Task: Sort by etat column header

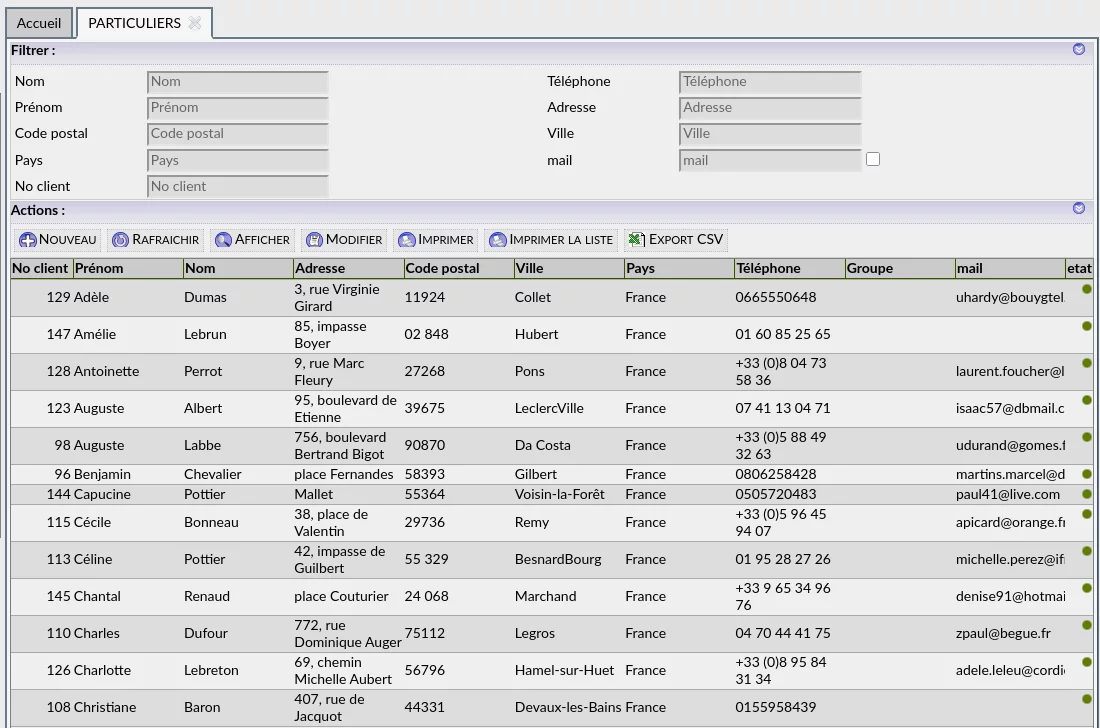Action: point(1079,269)
